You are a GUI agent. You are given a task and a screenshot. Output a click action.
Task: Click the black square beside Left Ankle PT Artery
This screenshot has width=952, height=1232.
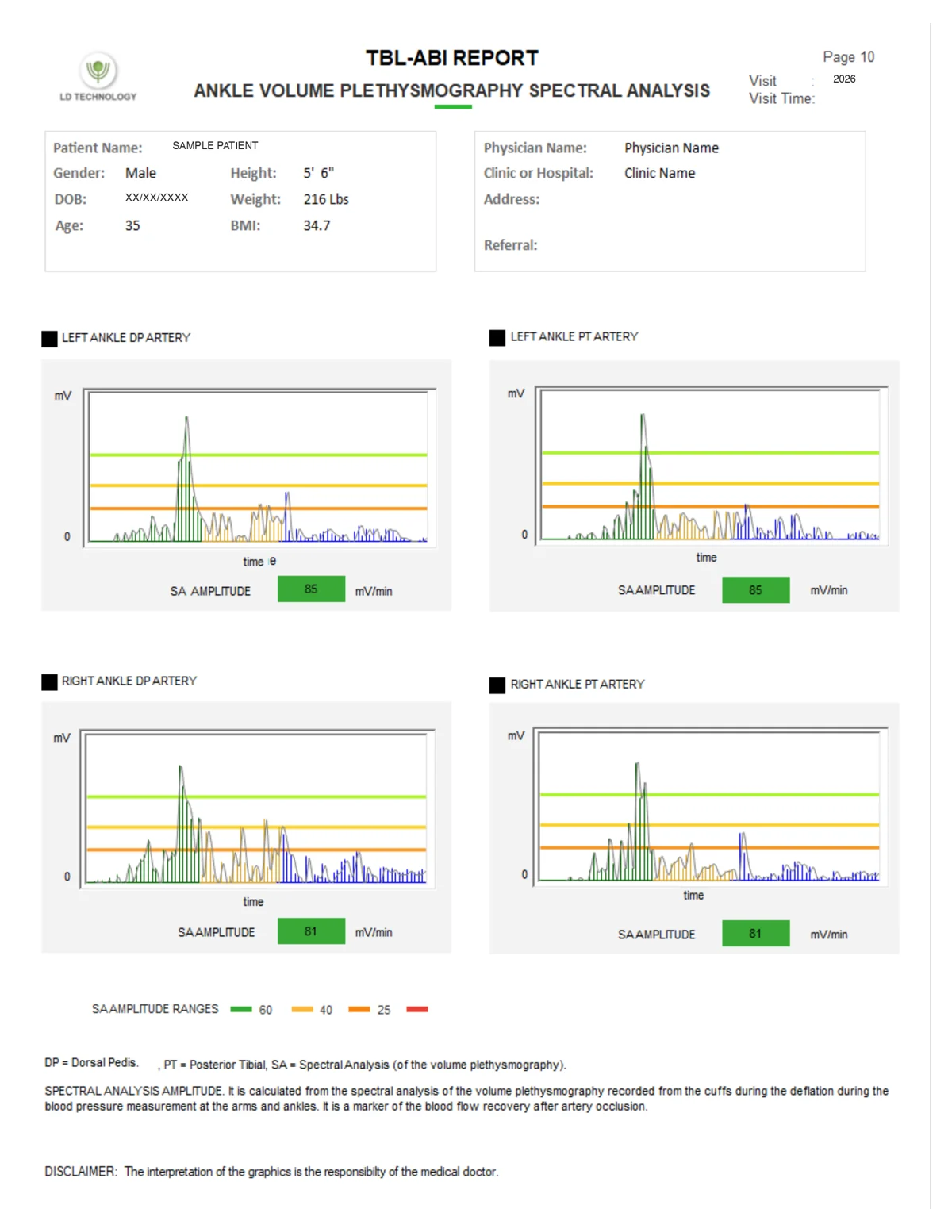[x=497, y=338]
